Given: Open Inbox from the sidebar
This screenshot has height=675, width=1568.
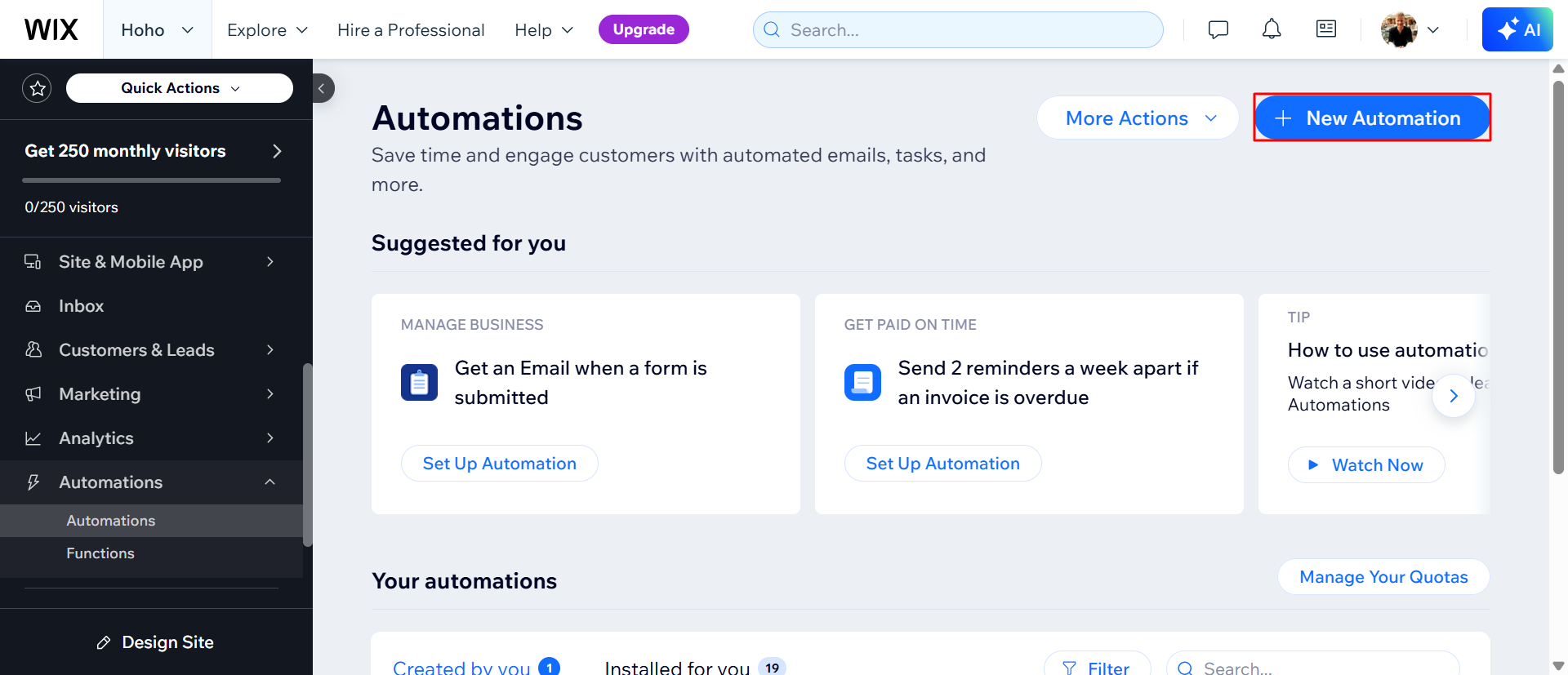Looking at the screenshot, I should click(x=151, y=306).
